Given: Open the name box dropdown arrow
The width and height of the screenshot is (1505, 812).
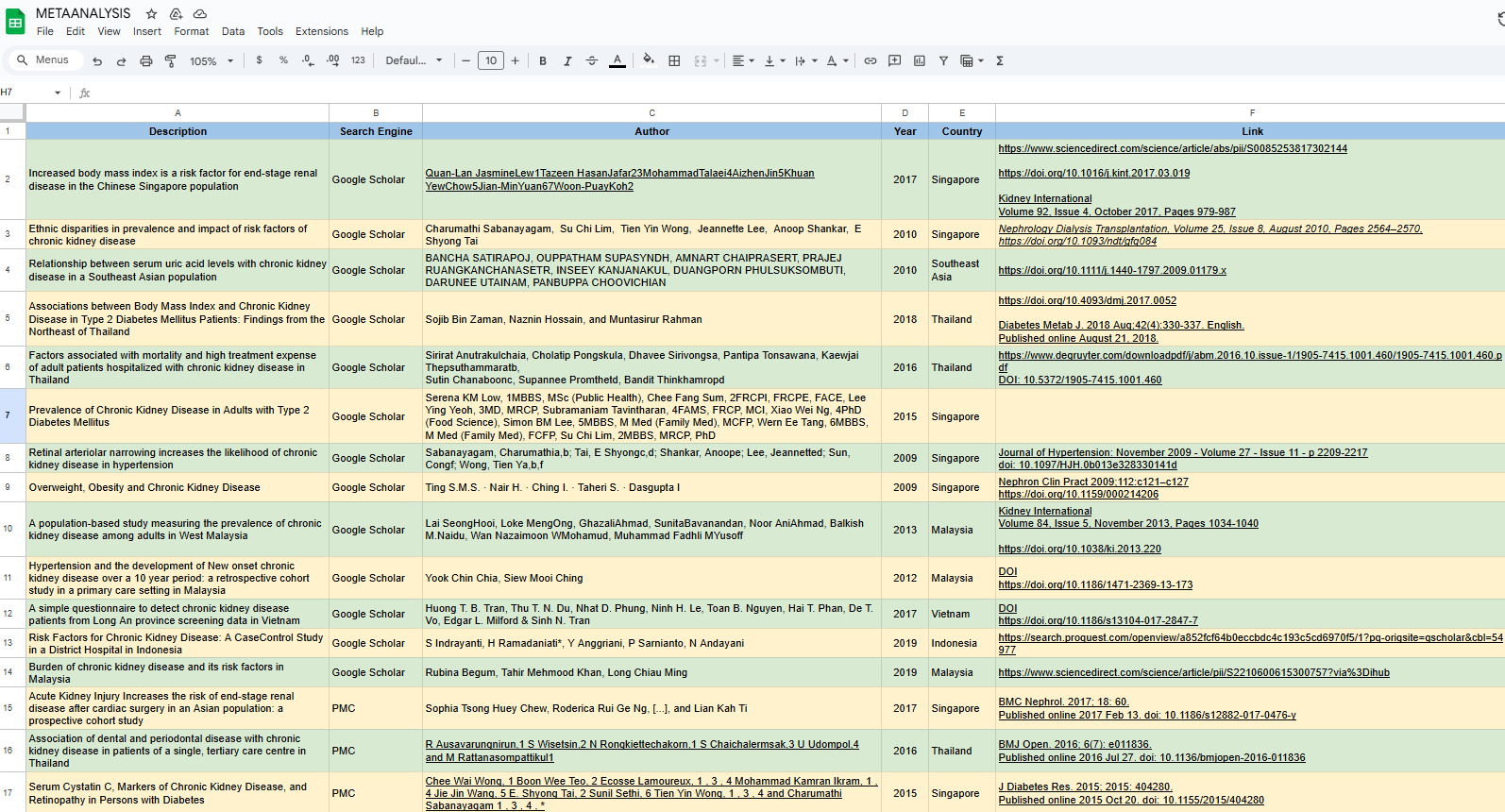Looking at the screenshot, I should pyautogui.click(x=58, y=93).
